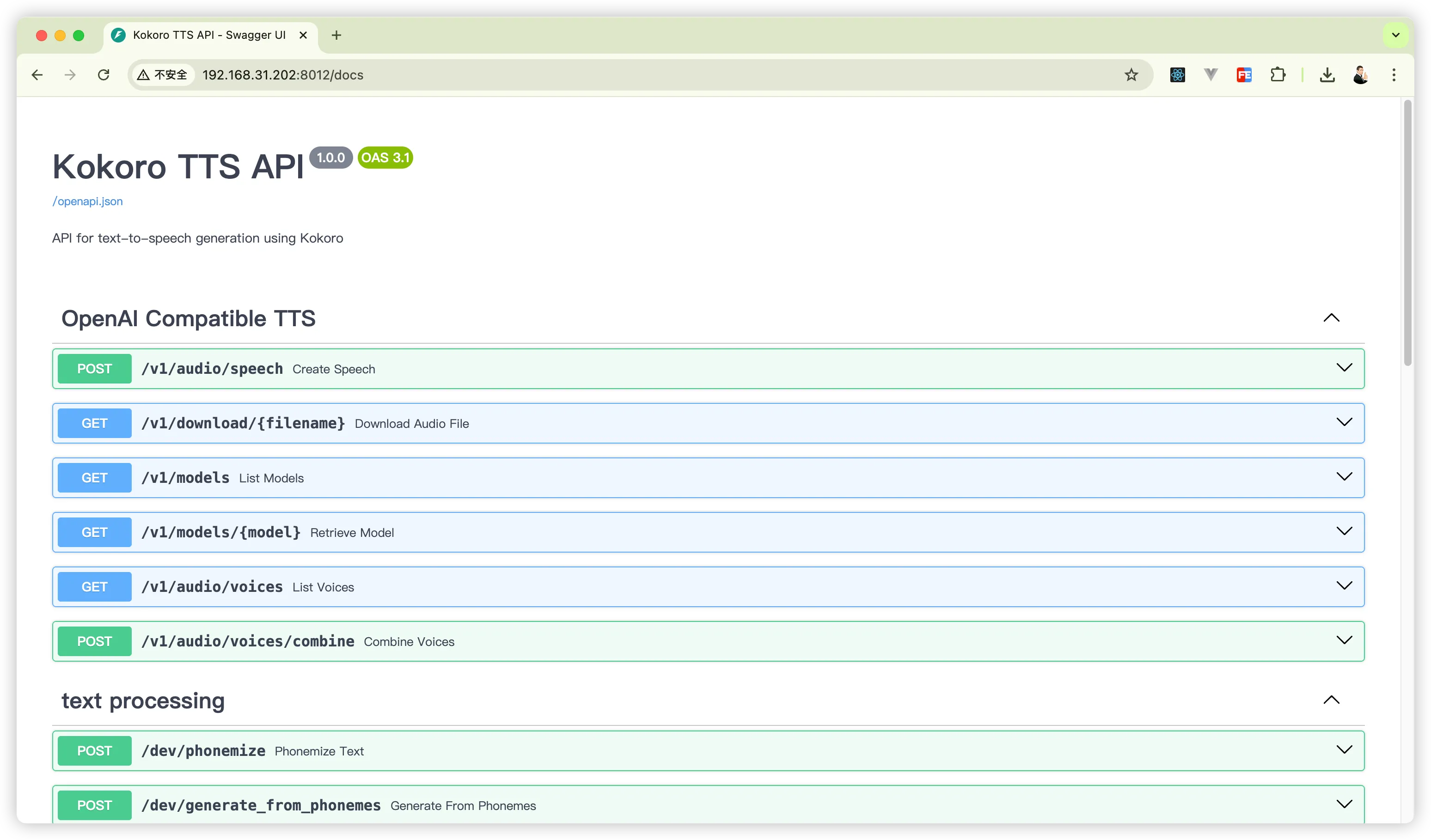Reload the Swagger docs page
Viewport: 1431px width, 840px height.
[104, 75]
